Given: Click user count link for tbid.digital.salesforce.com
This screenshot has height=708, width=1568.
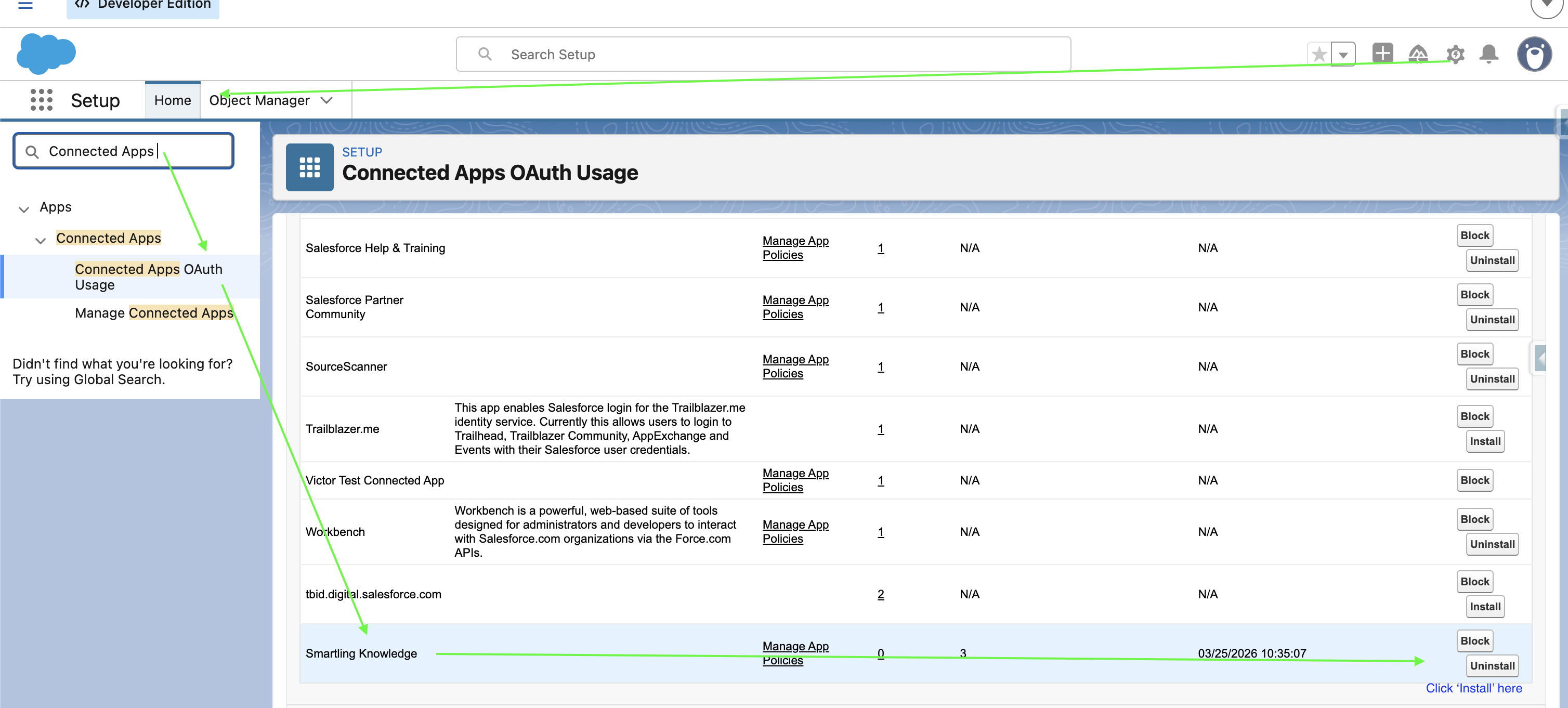Looking at the screenshot, I should tap(880, 594).
